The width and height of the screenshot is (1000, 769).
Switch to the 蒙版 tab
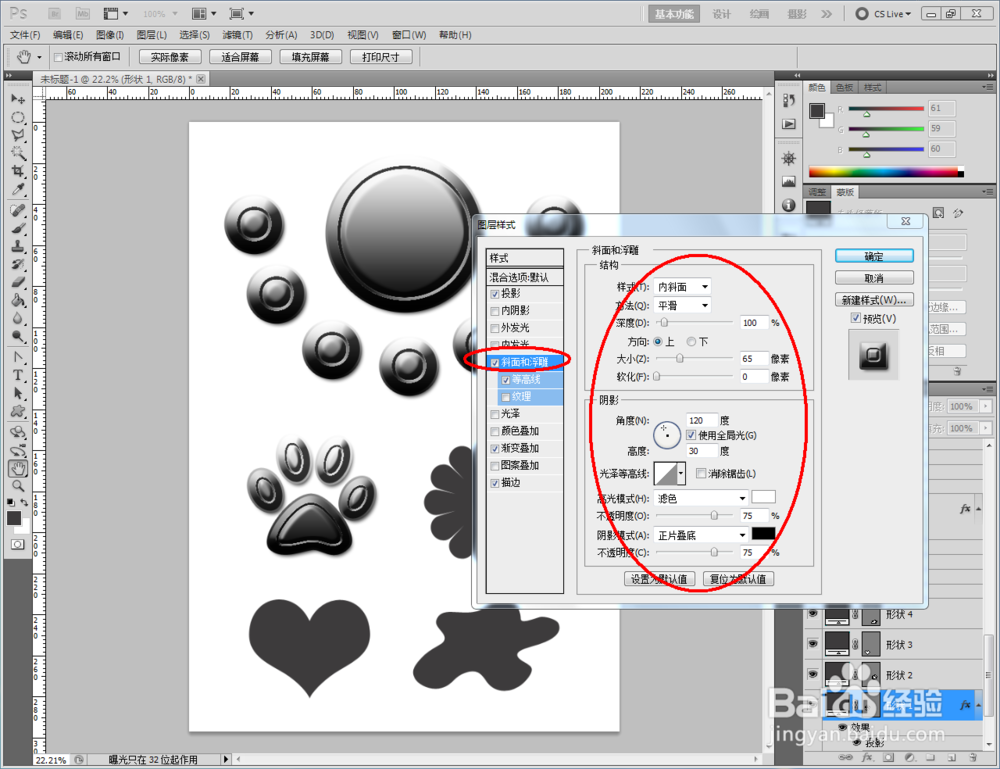[845, 192]
